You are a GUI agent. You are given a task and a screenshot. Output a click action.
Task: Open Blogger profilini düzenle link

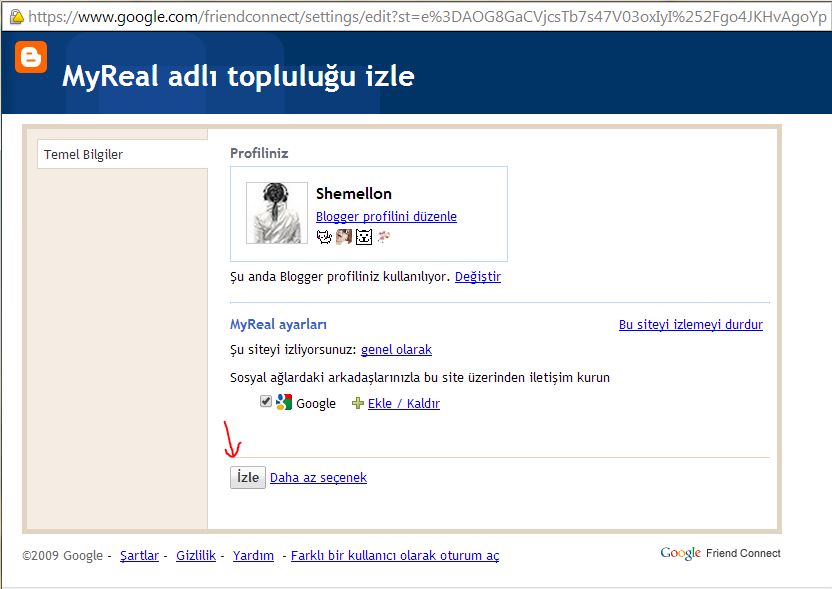[x=386, y=216]
